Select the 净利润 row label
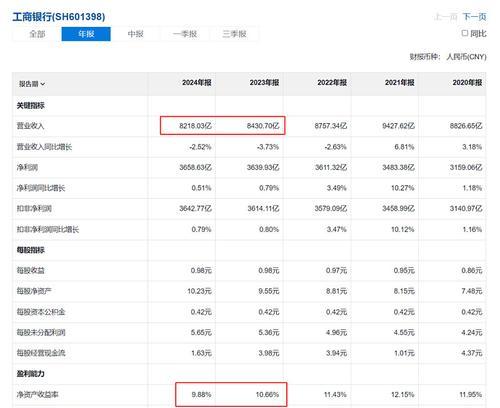500x408 pixels. pyautogui.click(x=27, y=167)
